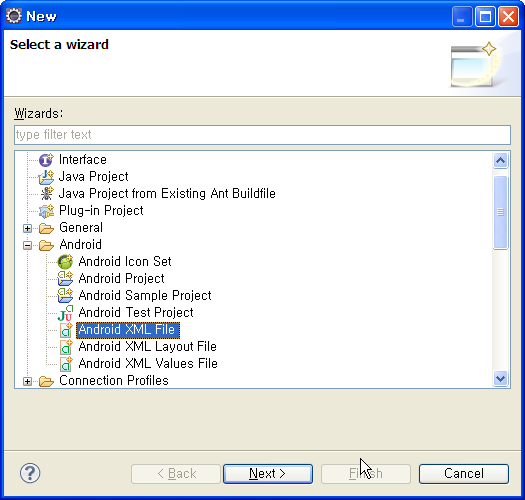Select the Connection Profiles label
The width and height of the screenshot is (525, 500).
[x=114, y=381]
